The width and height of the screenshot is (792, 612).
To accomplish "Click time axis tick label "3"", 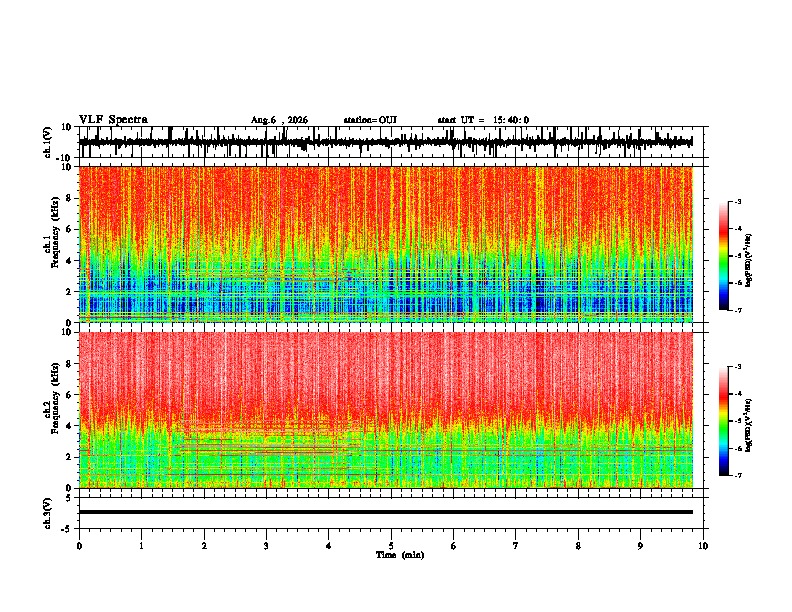I will [x=266, y=546].
